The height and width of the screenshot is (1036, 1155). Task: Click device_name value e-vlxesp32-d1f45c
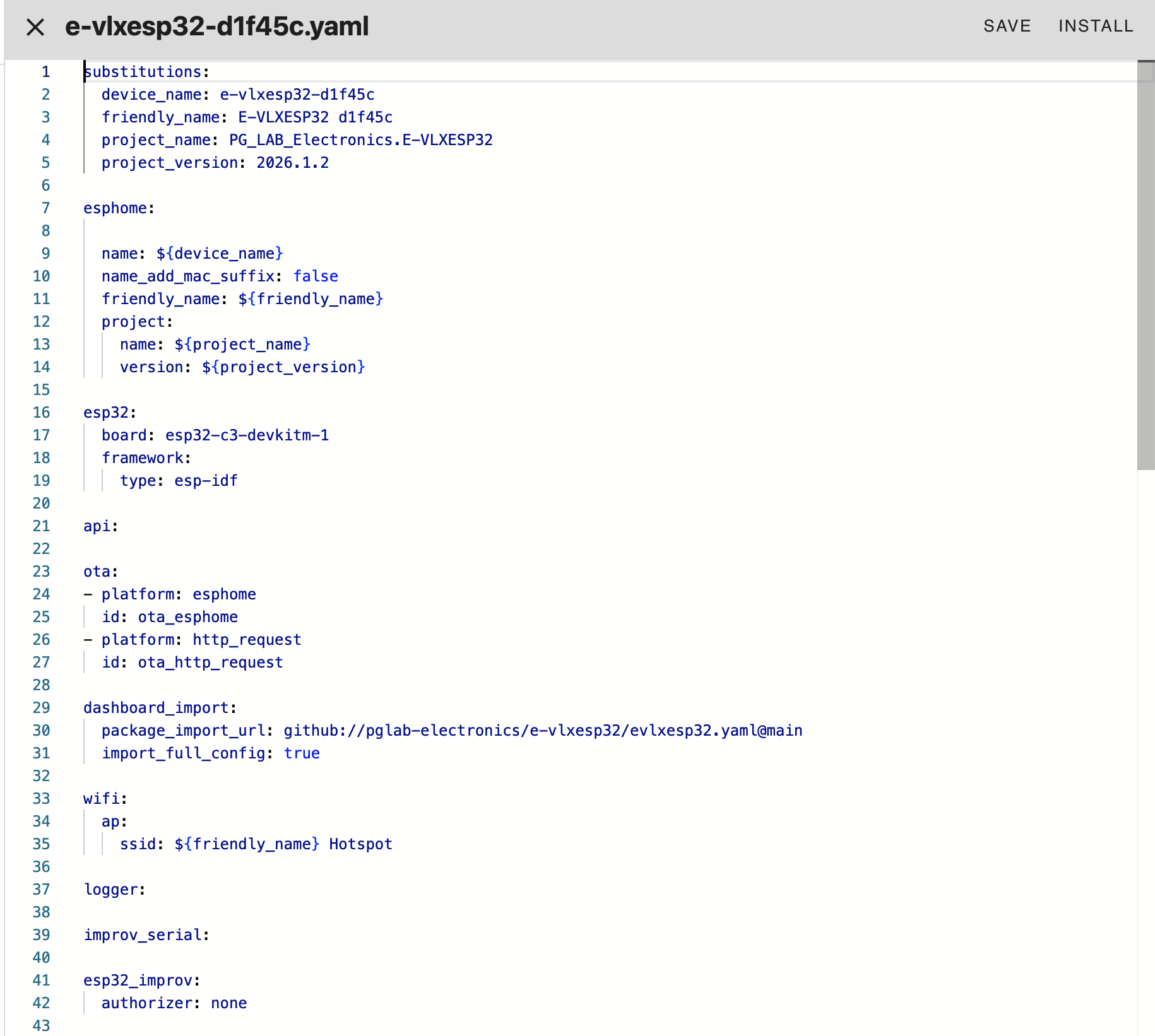click(297, 95)
